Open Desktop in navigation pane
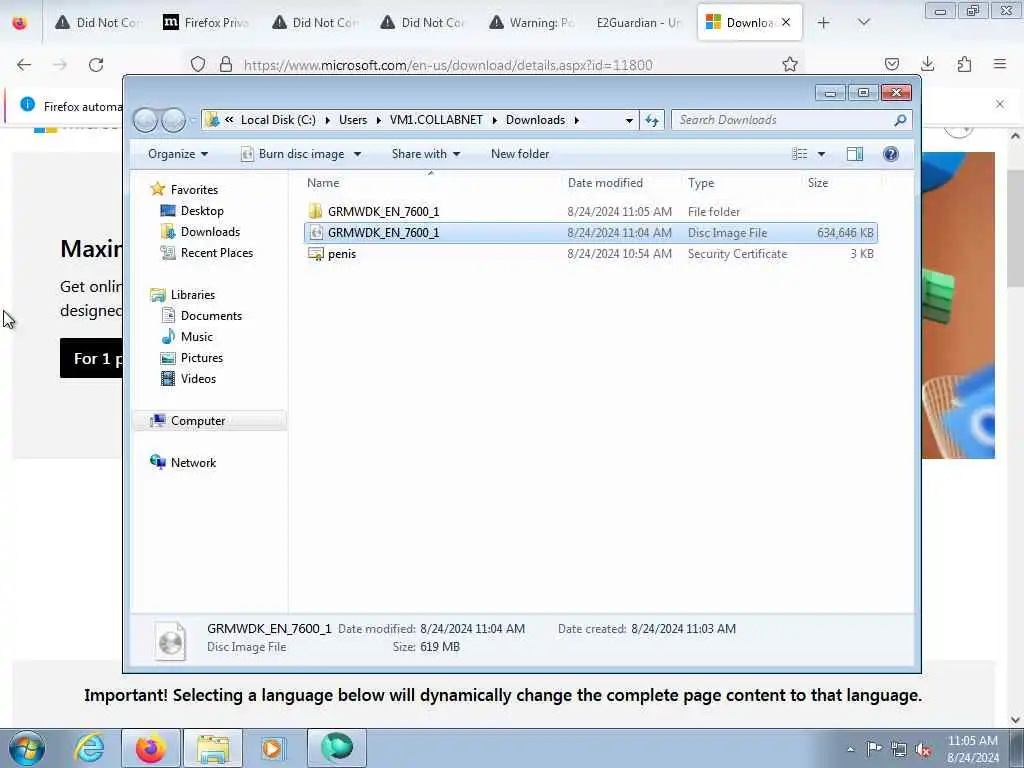The image size is (1024, 768). coord(202,211)
